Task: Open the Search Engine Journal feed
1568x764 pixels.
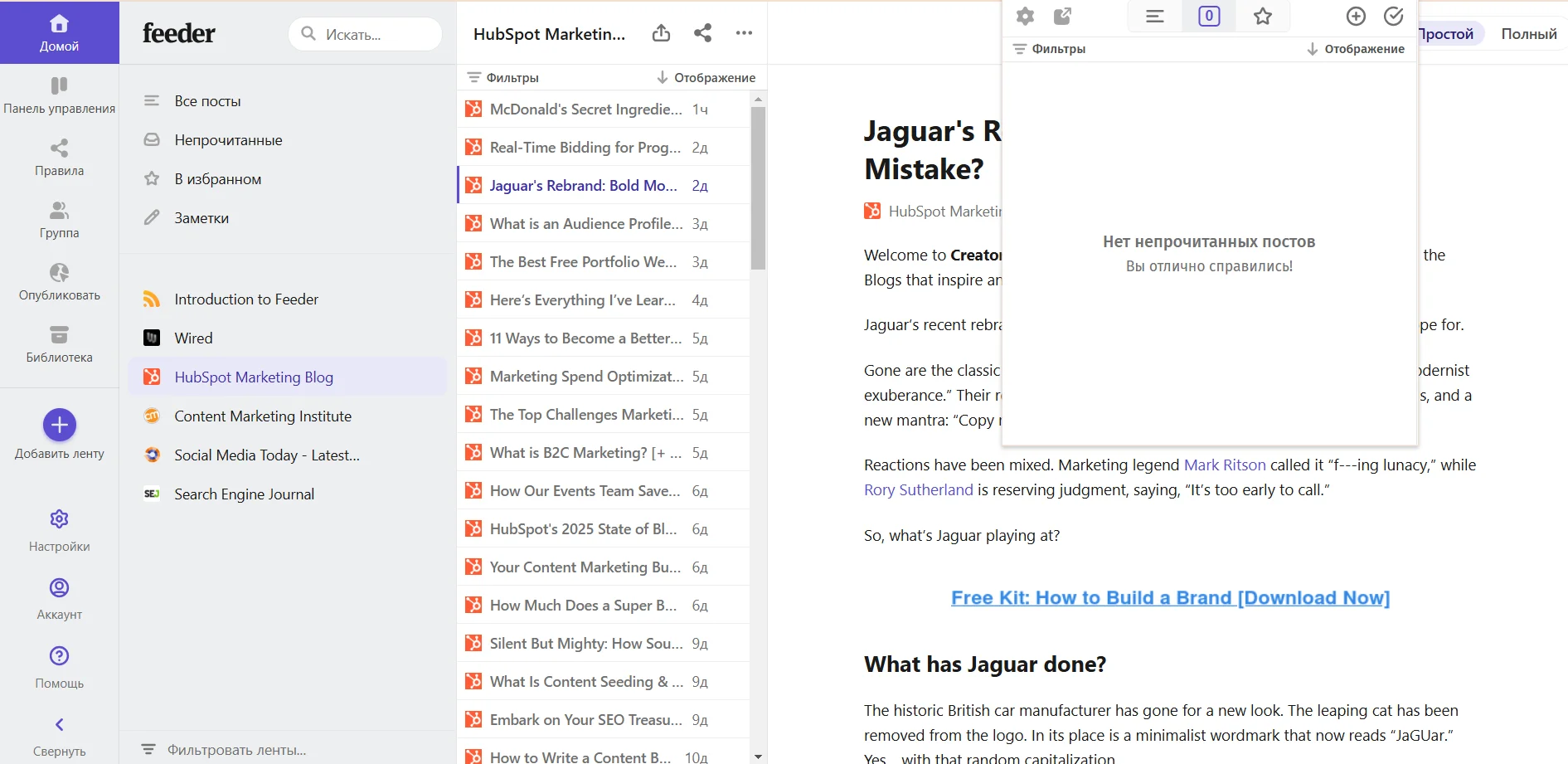Action: [286, 494]
